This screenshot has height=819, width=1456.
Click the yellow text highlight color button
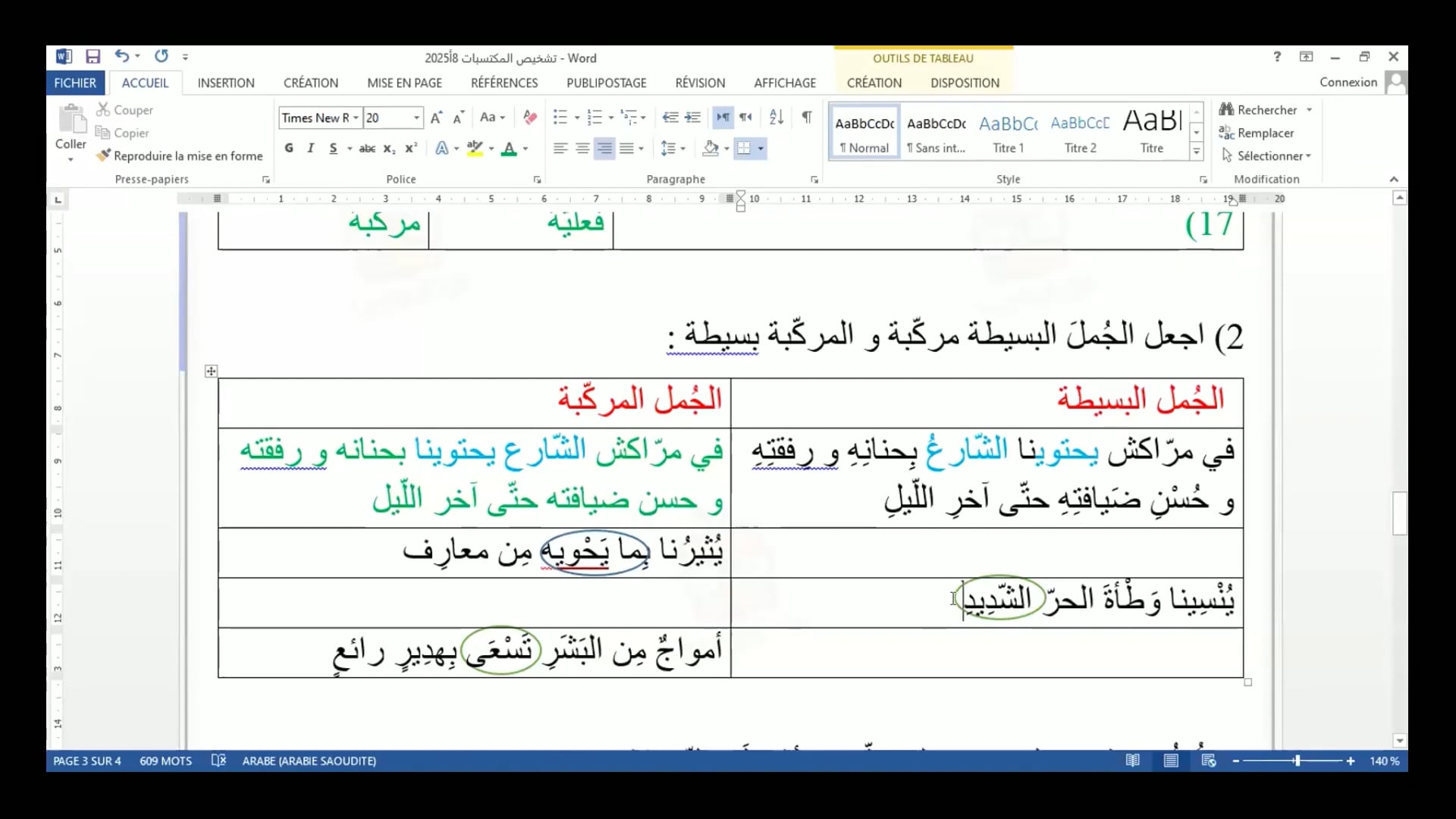475,149
